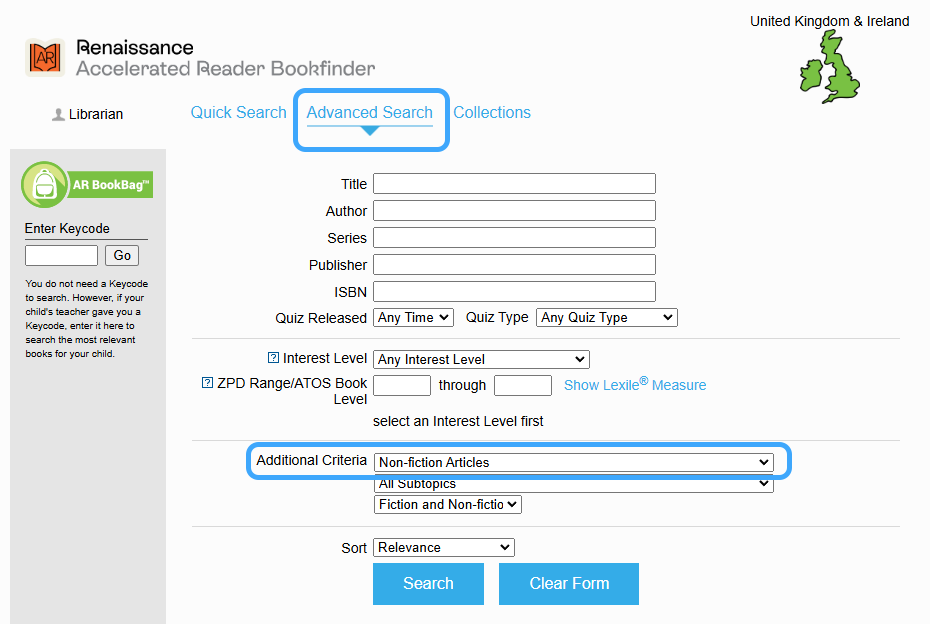Open ZPD Range help question icon
Viewport: 930px width, 624px height.
(x=208, y=383)
